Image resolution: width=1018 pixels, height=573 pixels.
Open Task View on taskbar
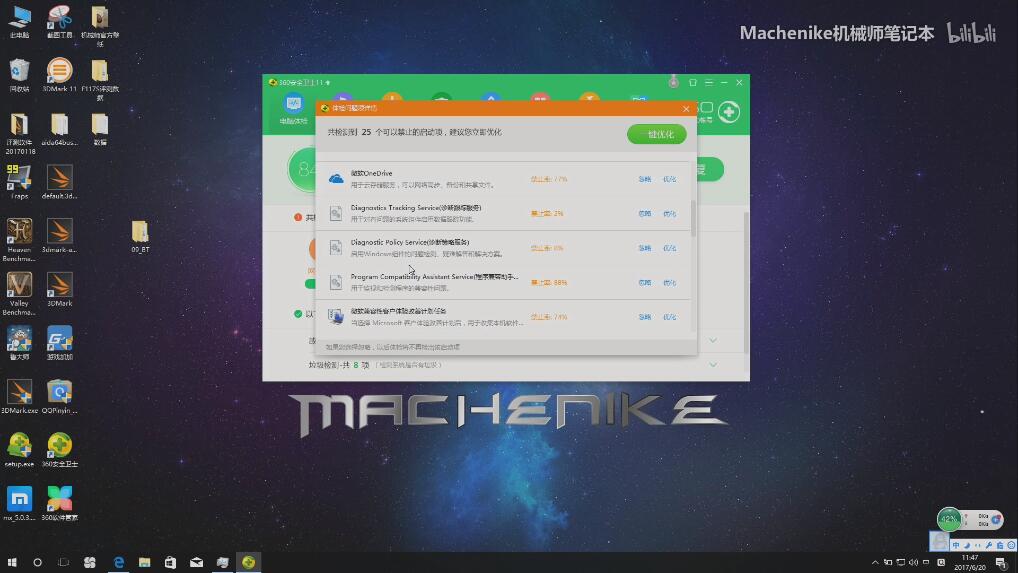(63, 562)
